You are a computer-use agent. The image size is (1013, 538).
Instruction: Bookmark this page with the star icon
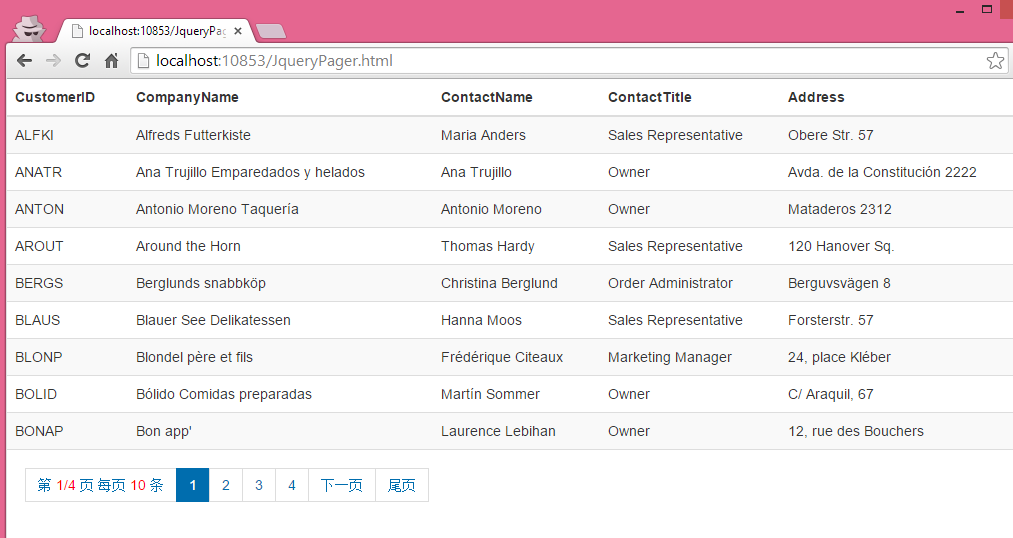(995, 61)
